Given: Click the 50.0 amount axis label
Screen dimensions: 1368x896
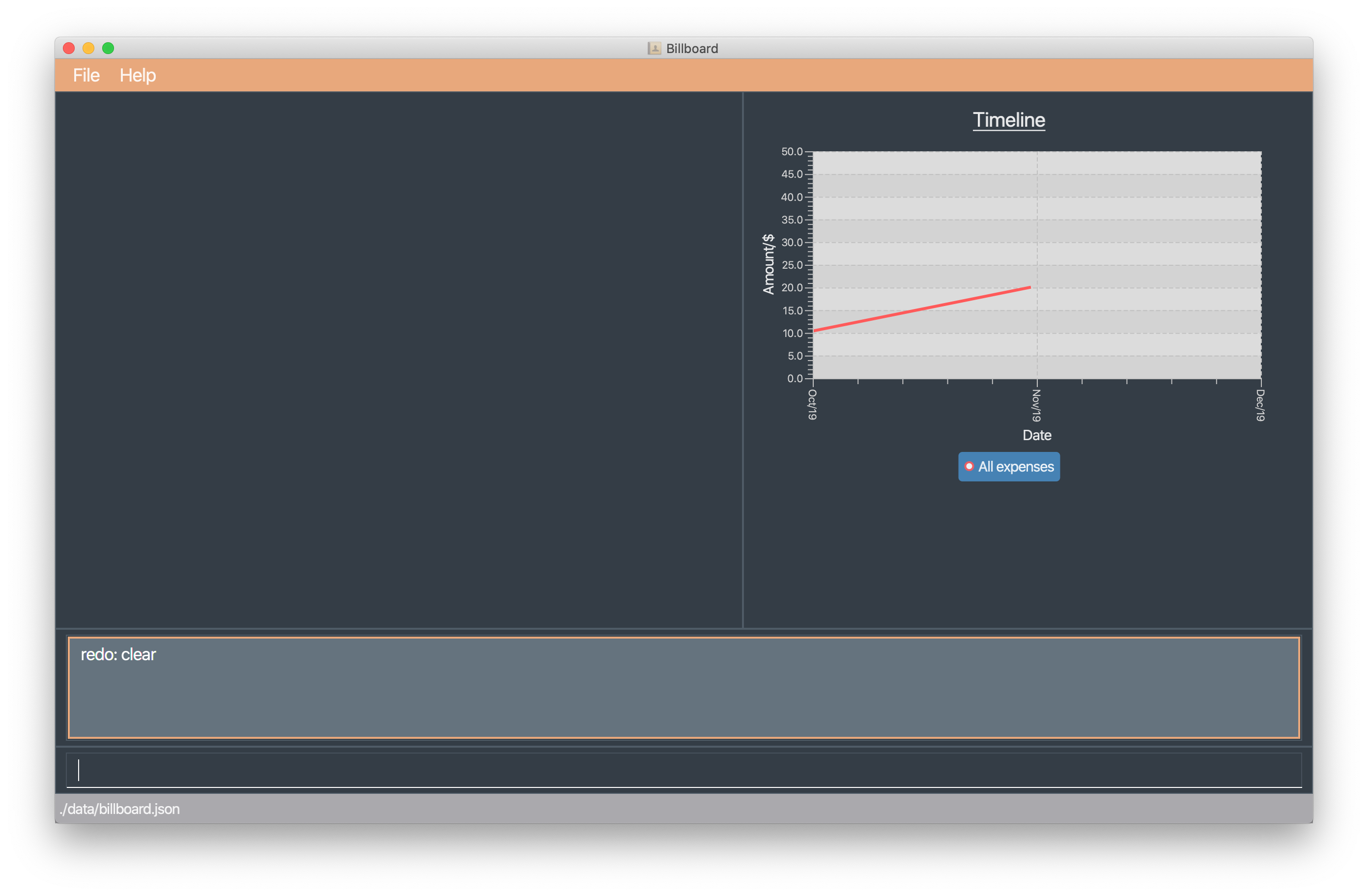Looking at the screenshot, I should coord(792,152).
